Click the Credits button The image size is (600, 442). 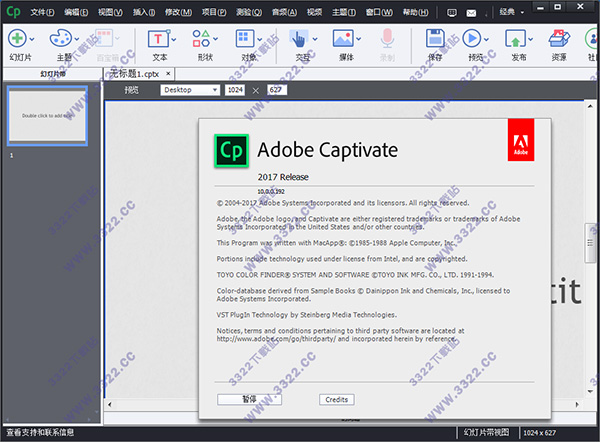pyautogui.click(x=337, y=399)
